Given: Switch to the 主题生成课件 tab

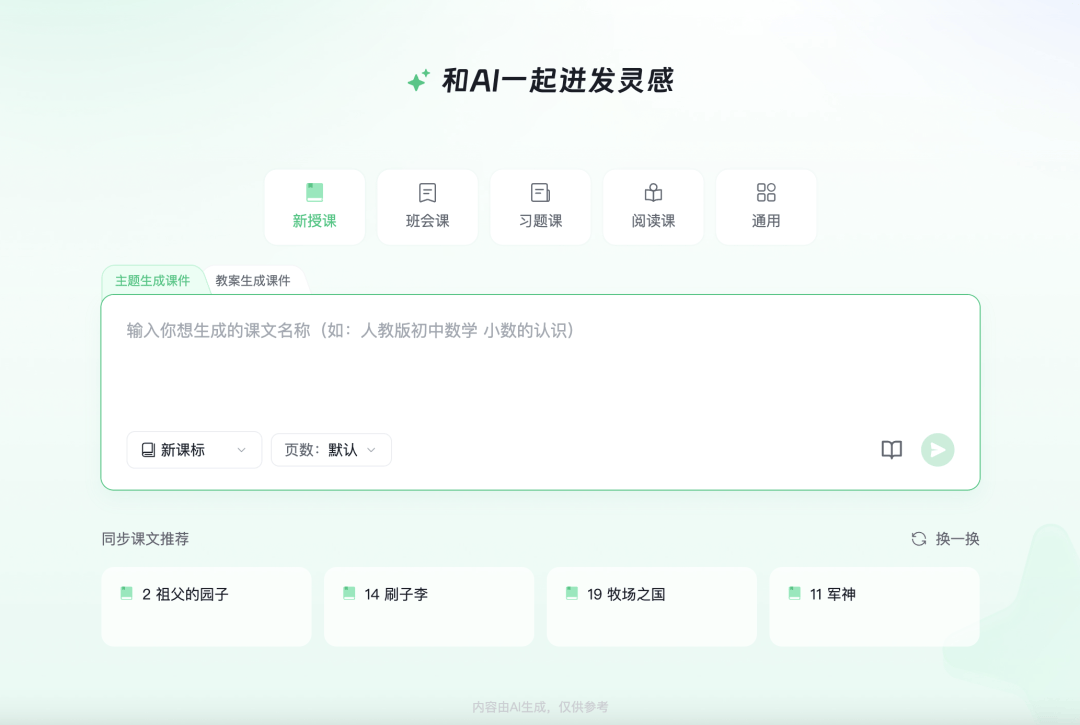Looking at the screenshot, I should pyautogui.click(x=152, y=281).
